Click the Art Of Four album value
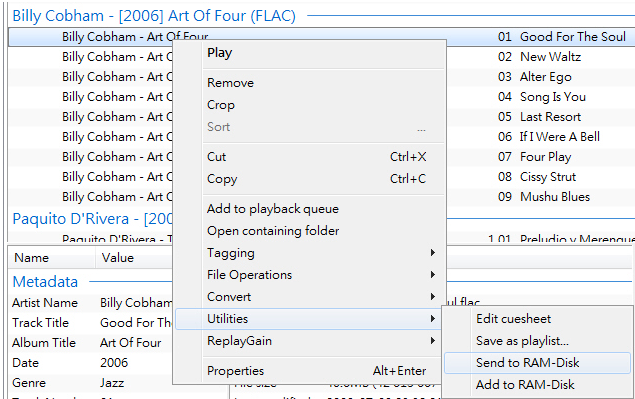The width and height of the screenshot is (635, 399). (x=130, y=343)
